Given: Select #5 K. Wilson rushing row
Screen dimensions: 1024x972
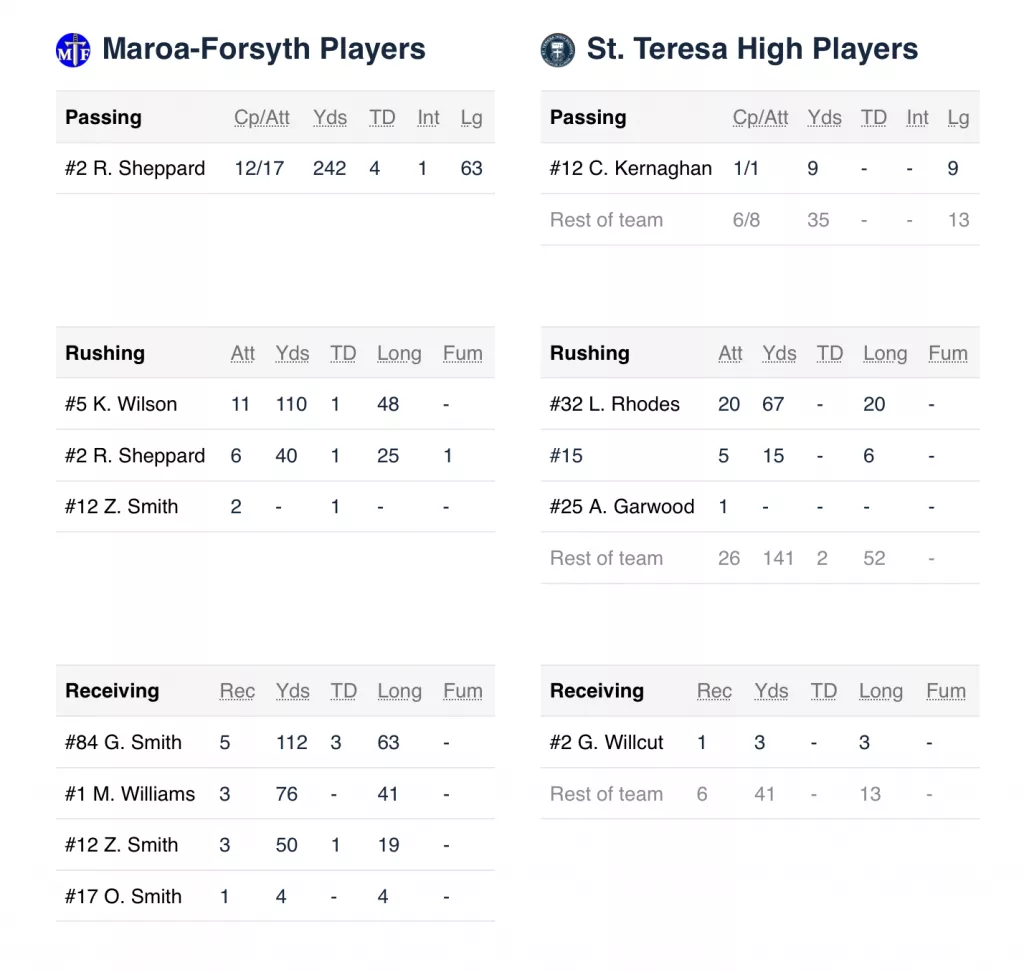Looking at the screenshot, I should pos(275,404).
